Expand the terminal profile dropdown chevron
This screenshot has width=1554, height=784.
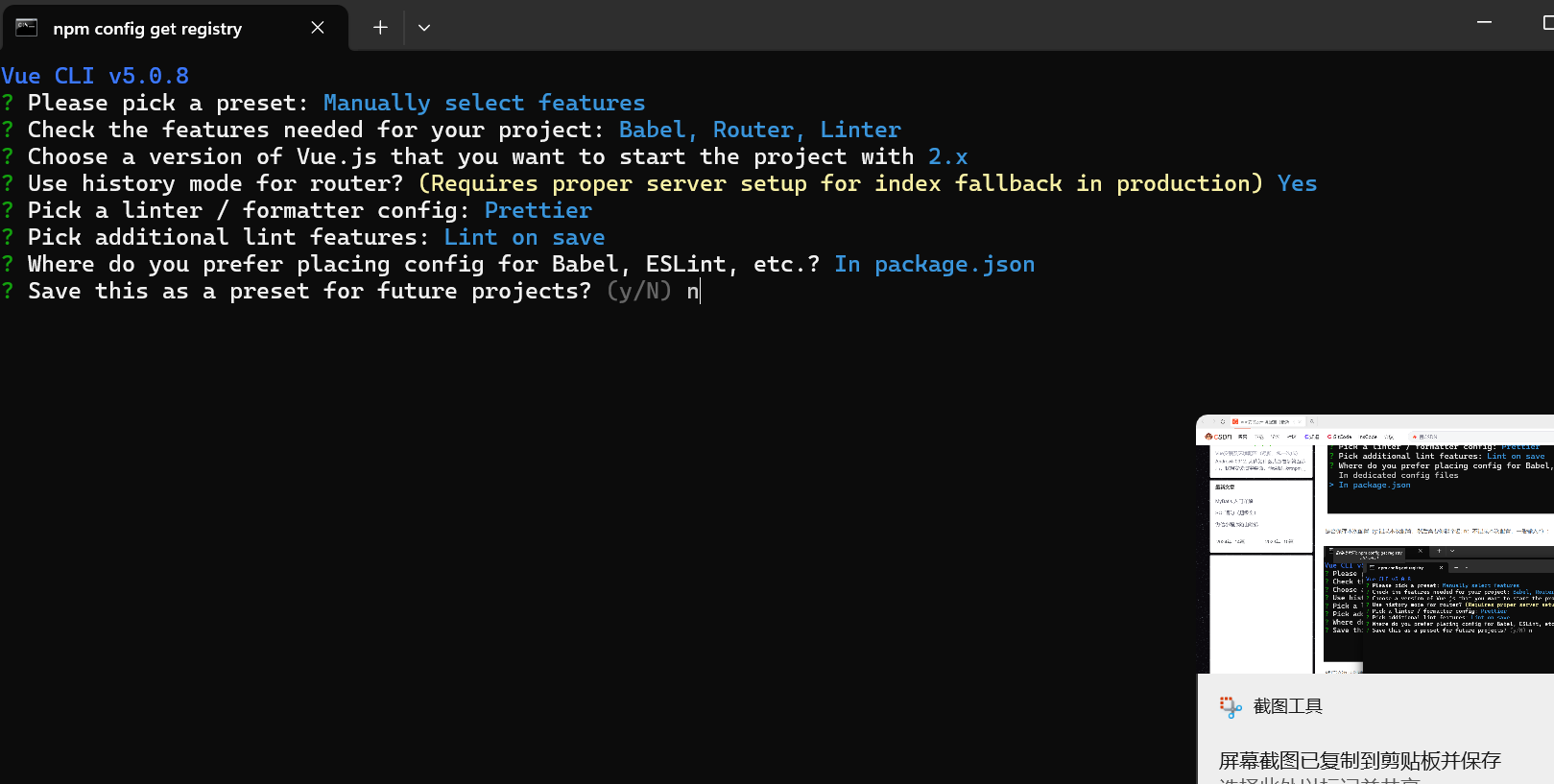click(424, 28)
